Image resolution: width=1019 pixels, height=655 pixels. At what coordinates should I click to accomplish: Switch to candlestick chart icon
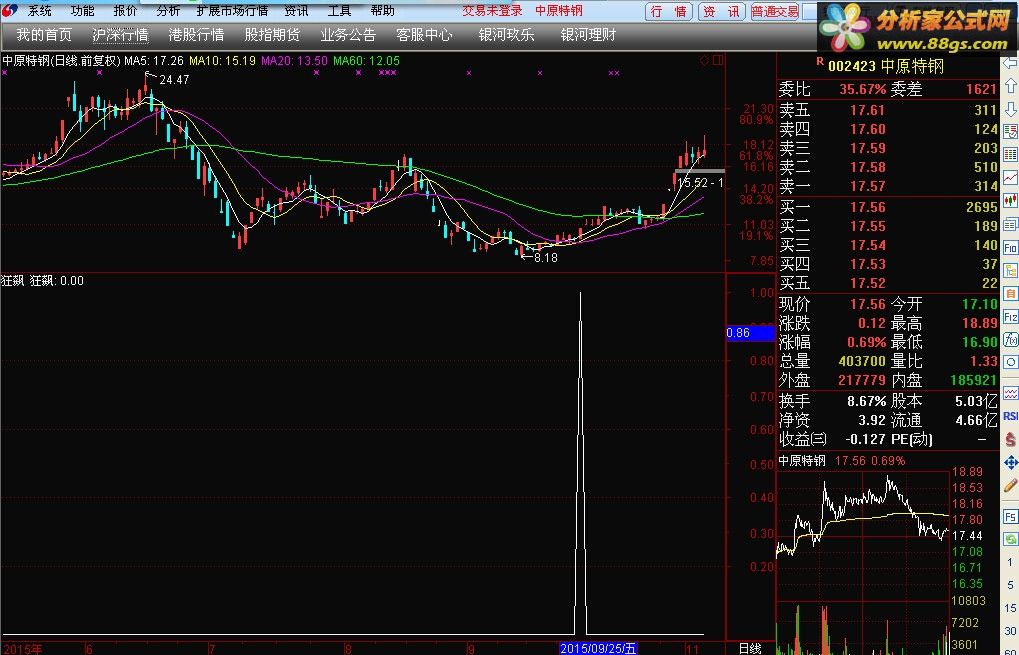(x=1011, y=200)
